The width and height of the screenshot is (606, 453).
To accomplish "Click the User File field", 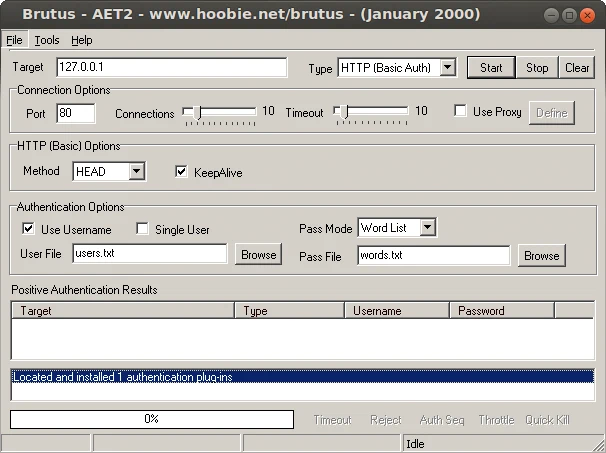I will coord(150,254).
